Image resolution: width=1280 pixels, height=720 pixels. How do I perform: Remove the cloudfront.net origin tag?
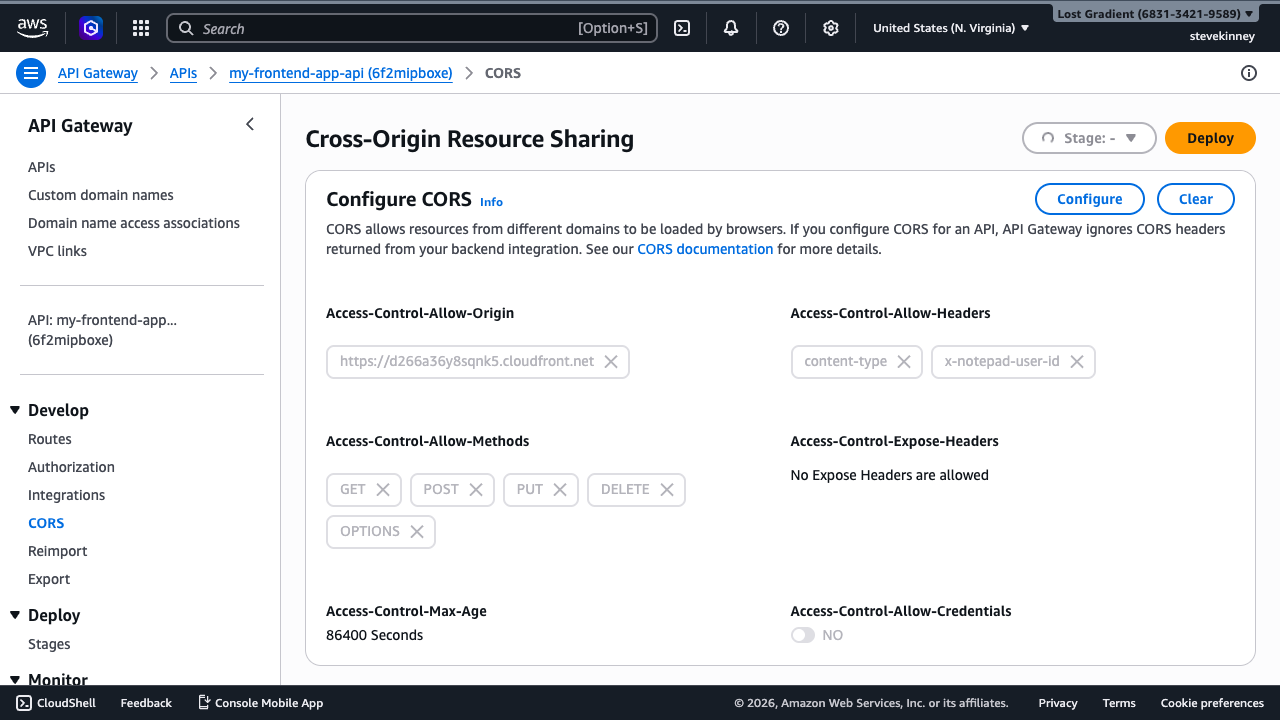coord(611,361)
